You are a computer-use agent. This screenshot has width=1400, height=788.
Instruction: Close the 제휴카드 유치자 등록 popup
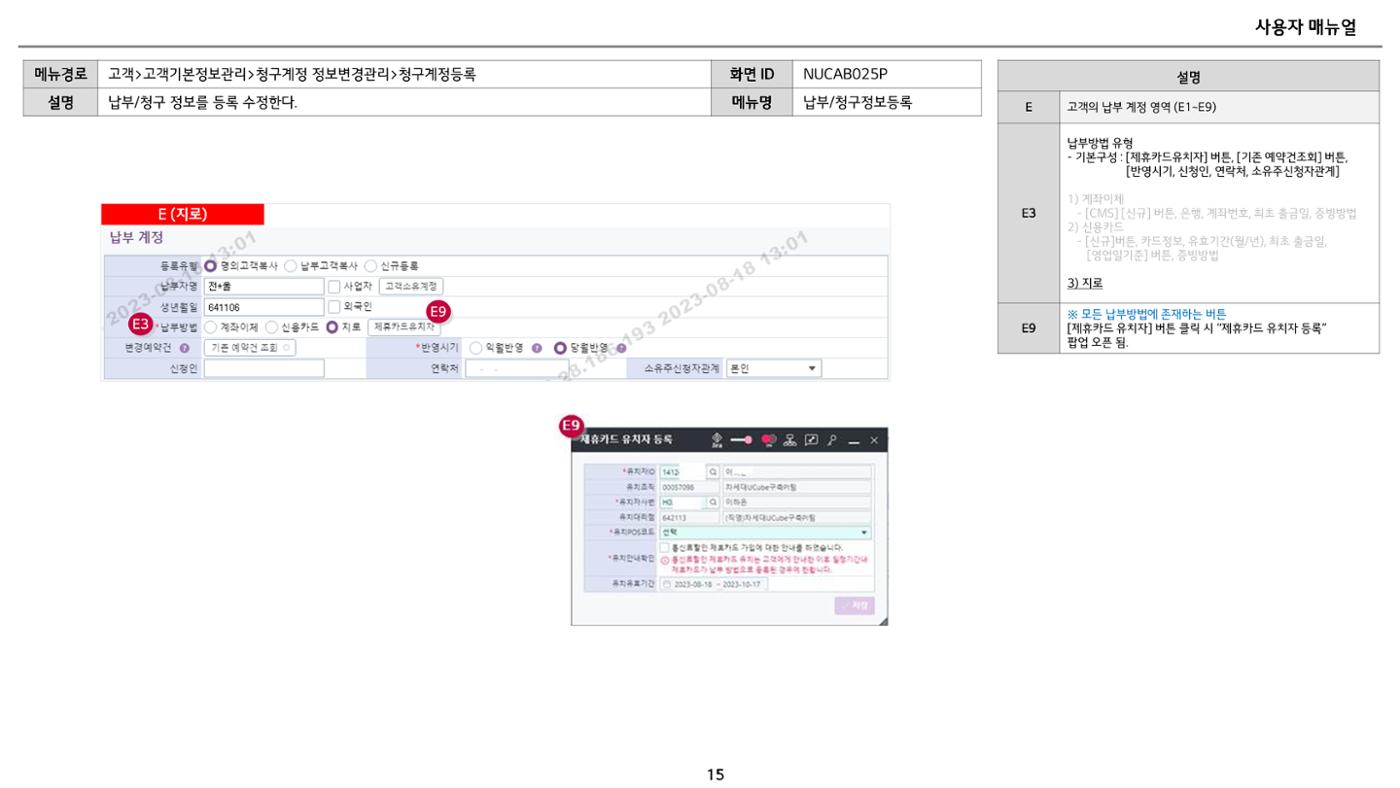(x=874, y=440)
